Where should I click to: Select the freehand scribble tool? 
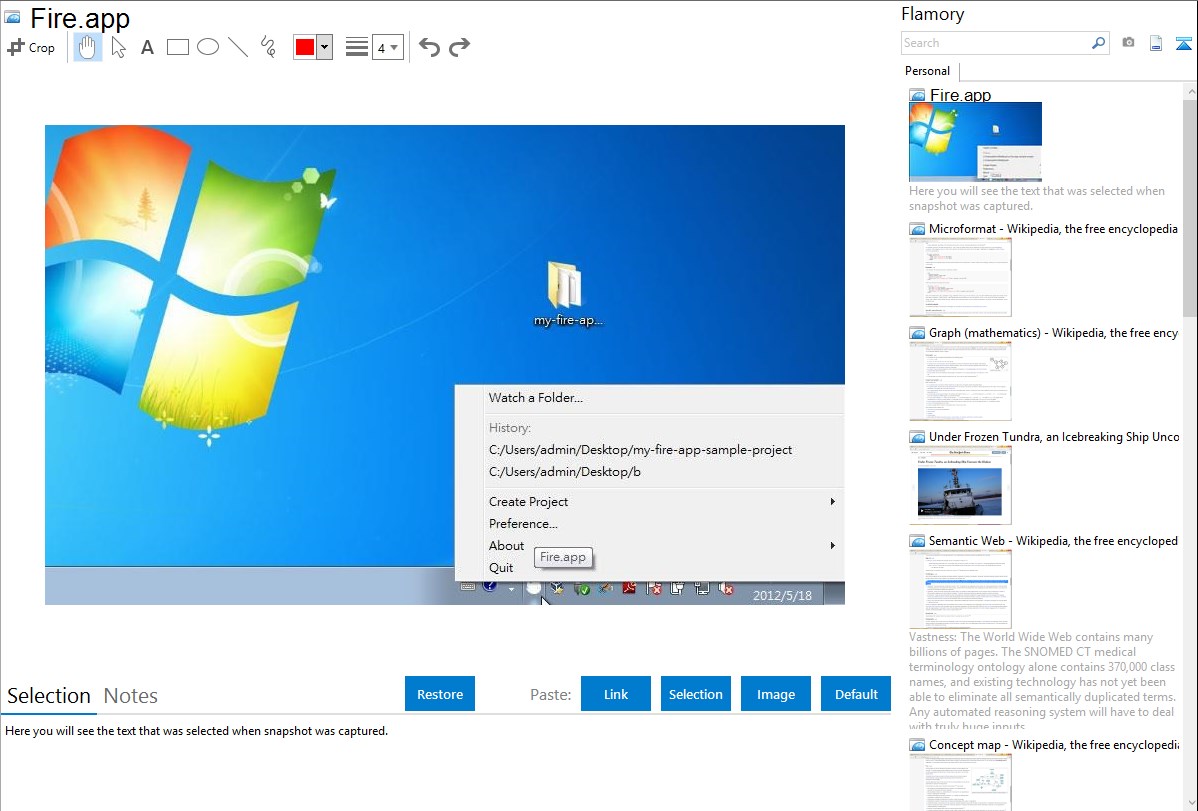[x=268, y=47]
